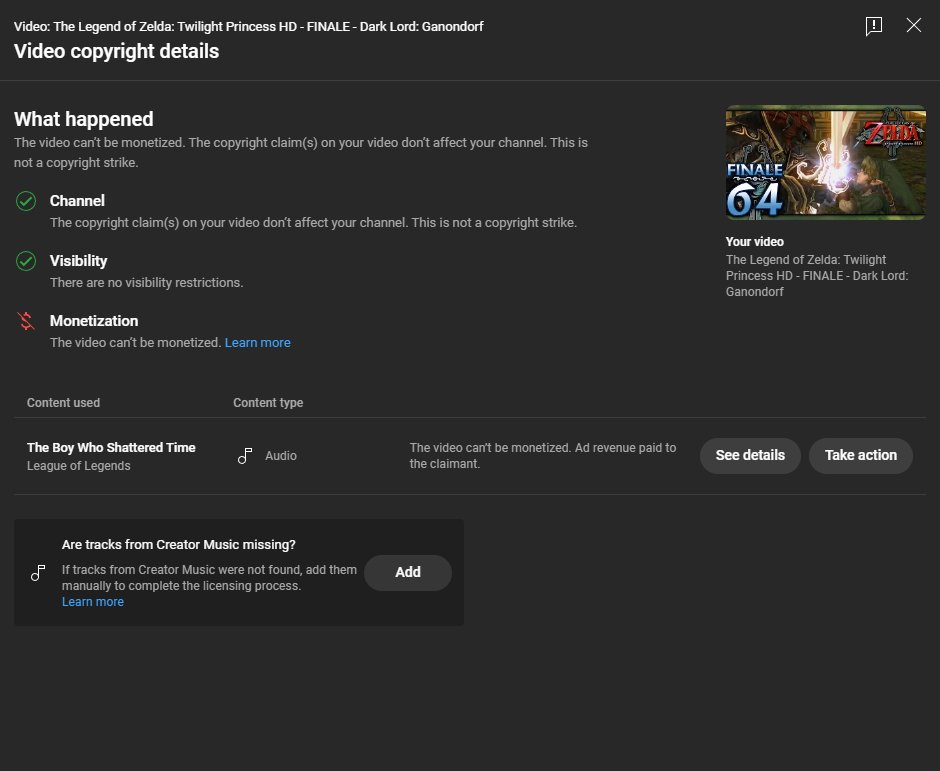Click the green Channel checkmark icon

point(26,201)
